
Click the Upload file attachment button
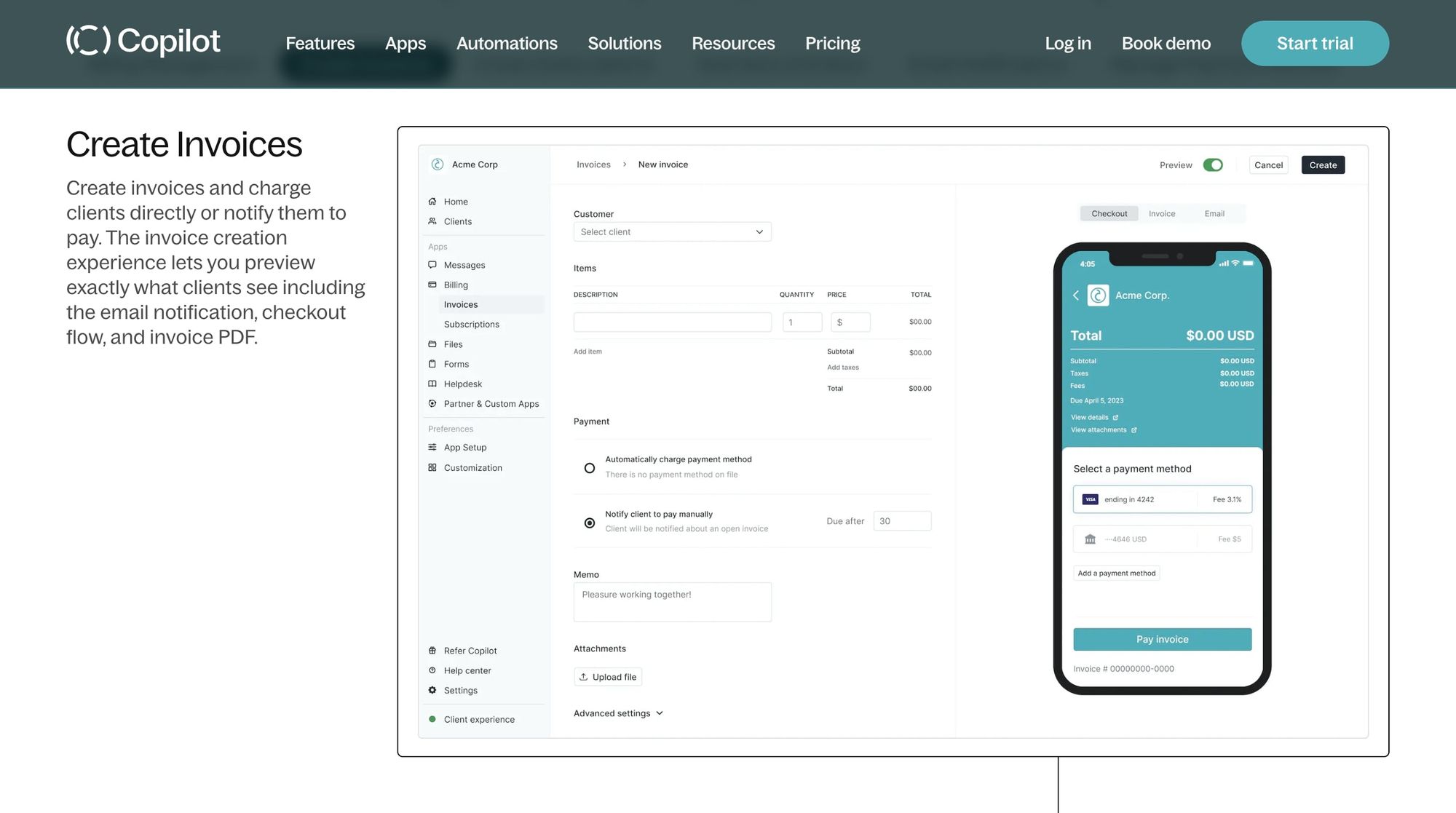[608, 676]
